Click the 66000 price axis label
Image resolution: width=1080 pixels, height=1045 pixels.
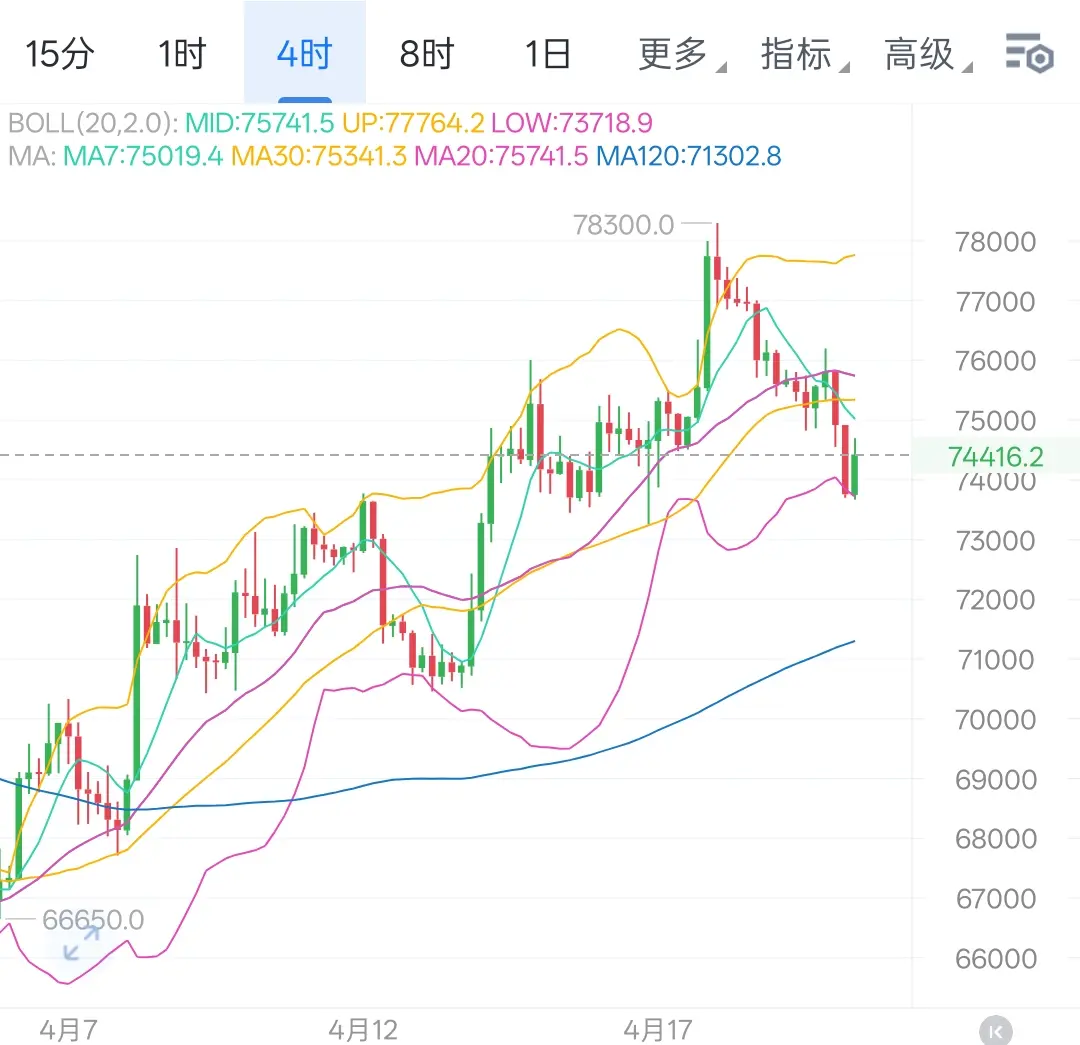tap(995, 959)
